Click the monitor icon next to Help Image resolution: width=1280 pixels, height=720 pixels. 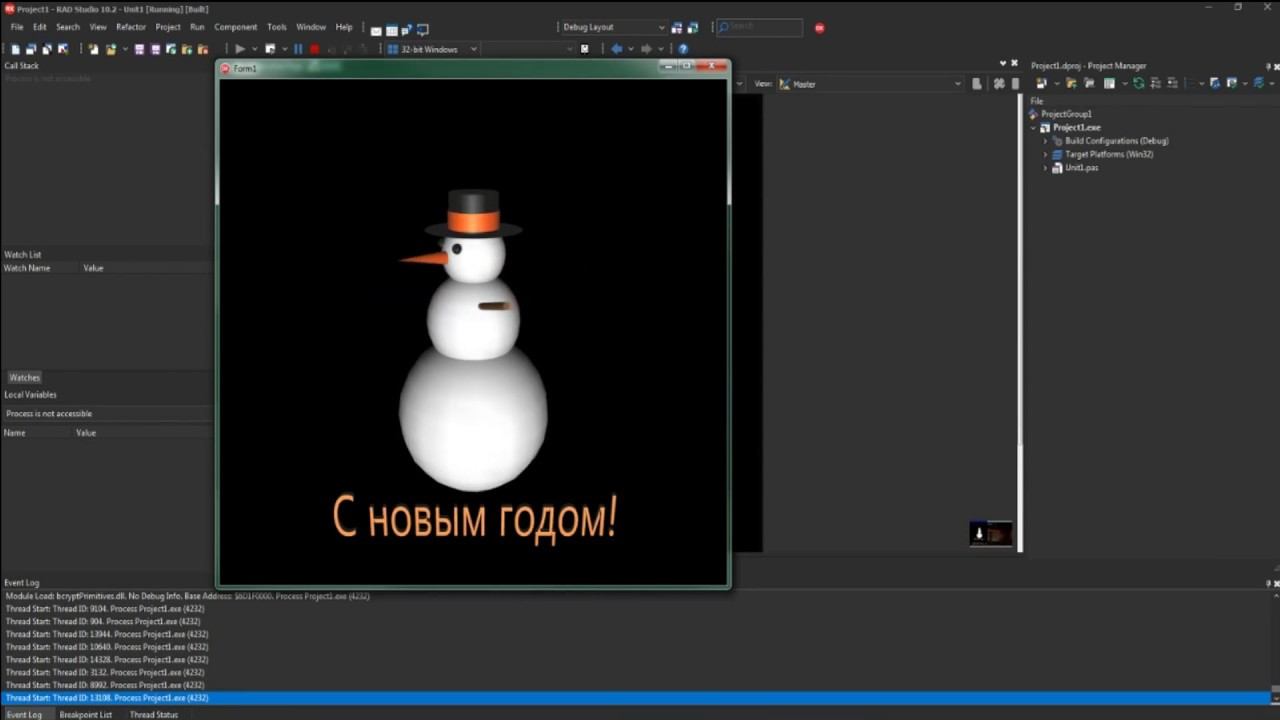tap(423, 31)
